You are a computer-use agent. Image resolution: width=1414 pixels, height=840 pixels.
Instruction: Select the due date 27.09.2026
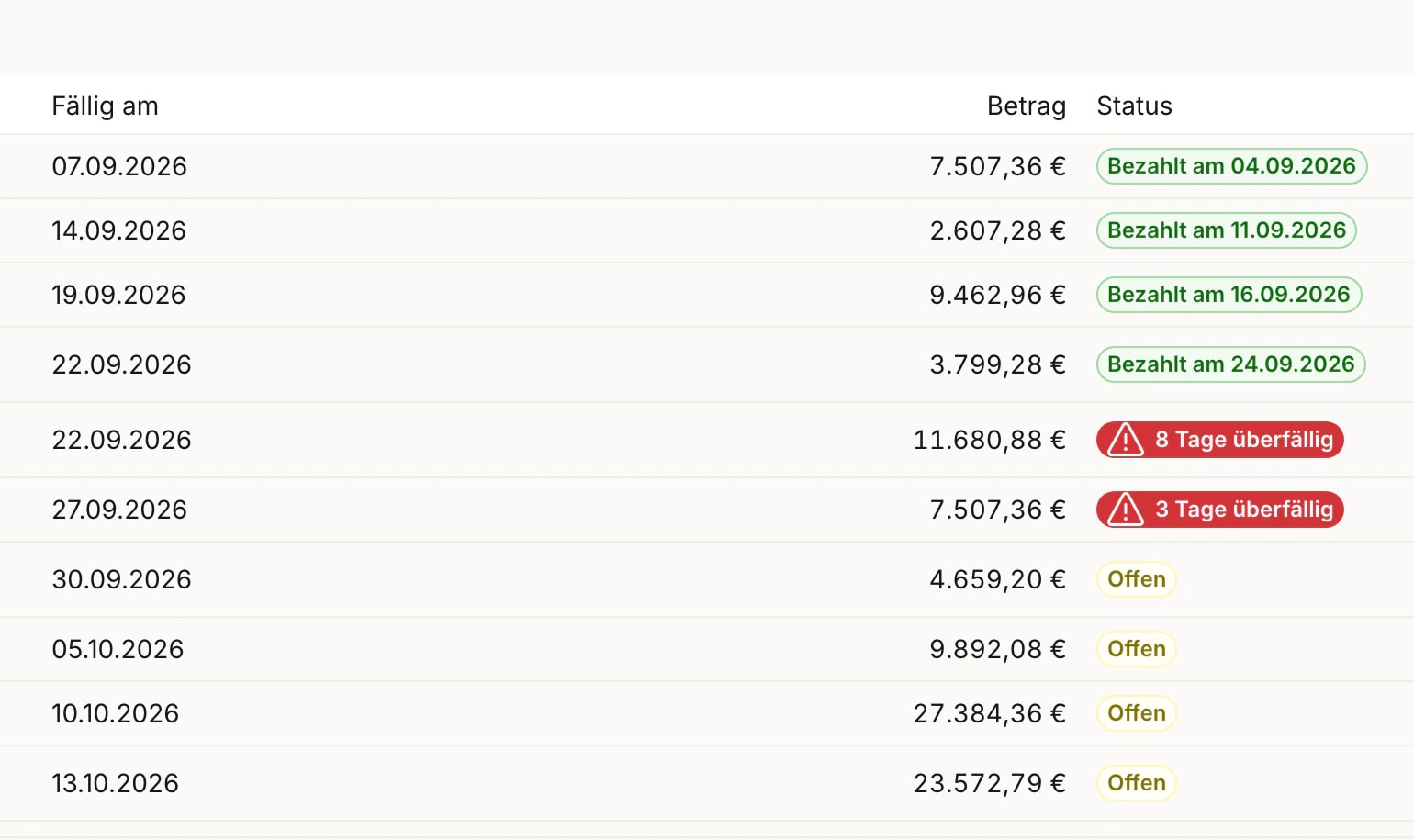point(119,510)
